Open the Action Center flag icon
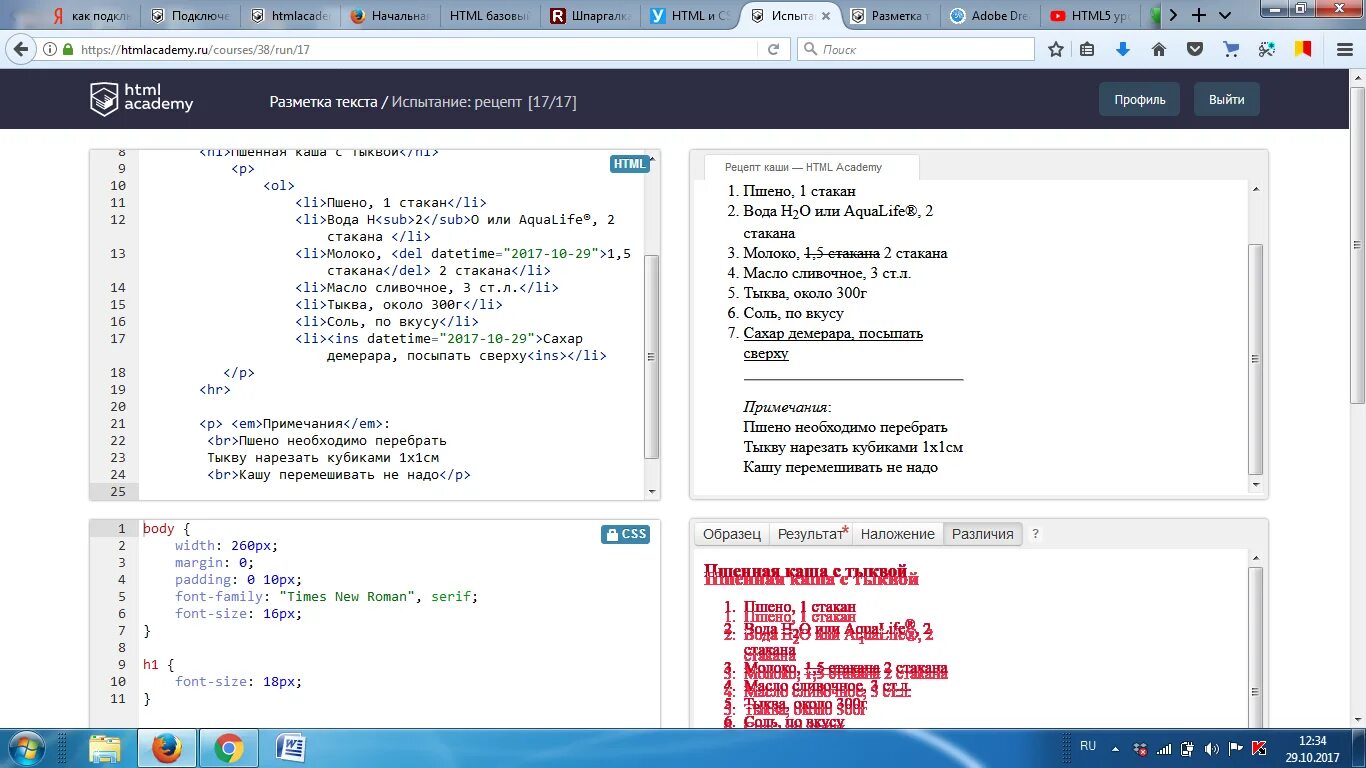This screenshot has height=768, width=1366. (x=1236, y=748)
